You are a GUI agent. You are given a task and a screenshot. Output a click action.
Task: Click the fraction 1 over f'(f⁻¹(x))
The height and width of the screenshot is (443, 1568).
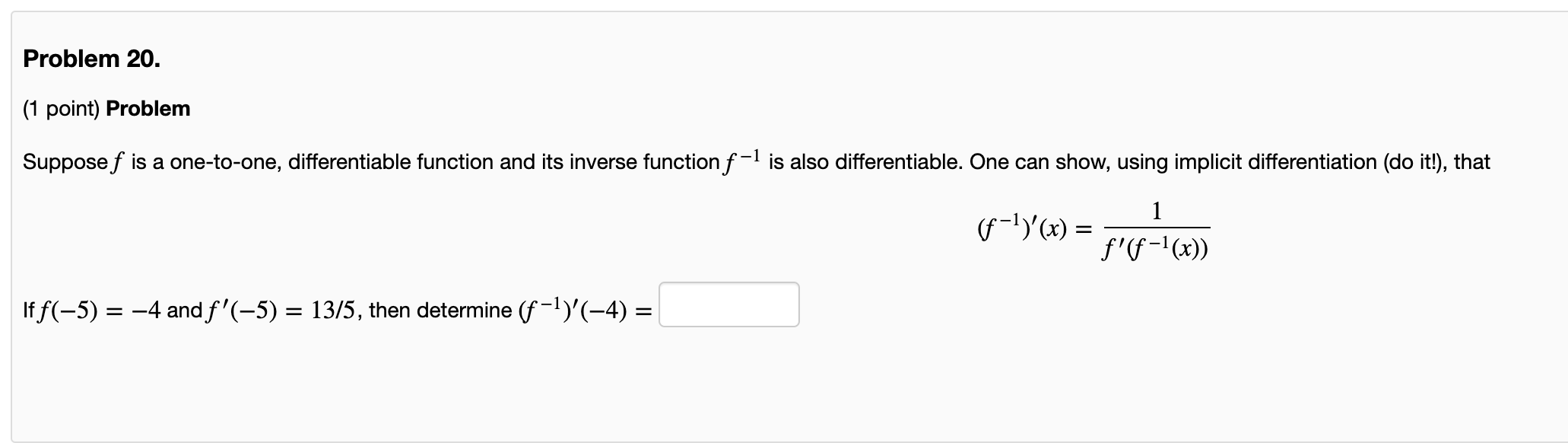(x=1156, y=232)
